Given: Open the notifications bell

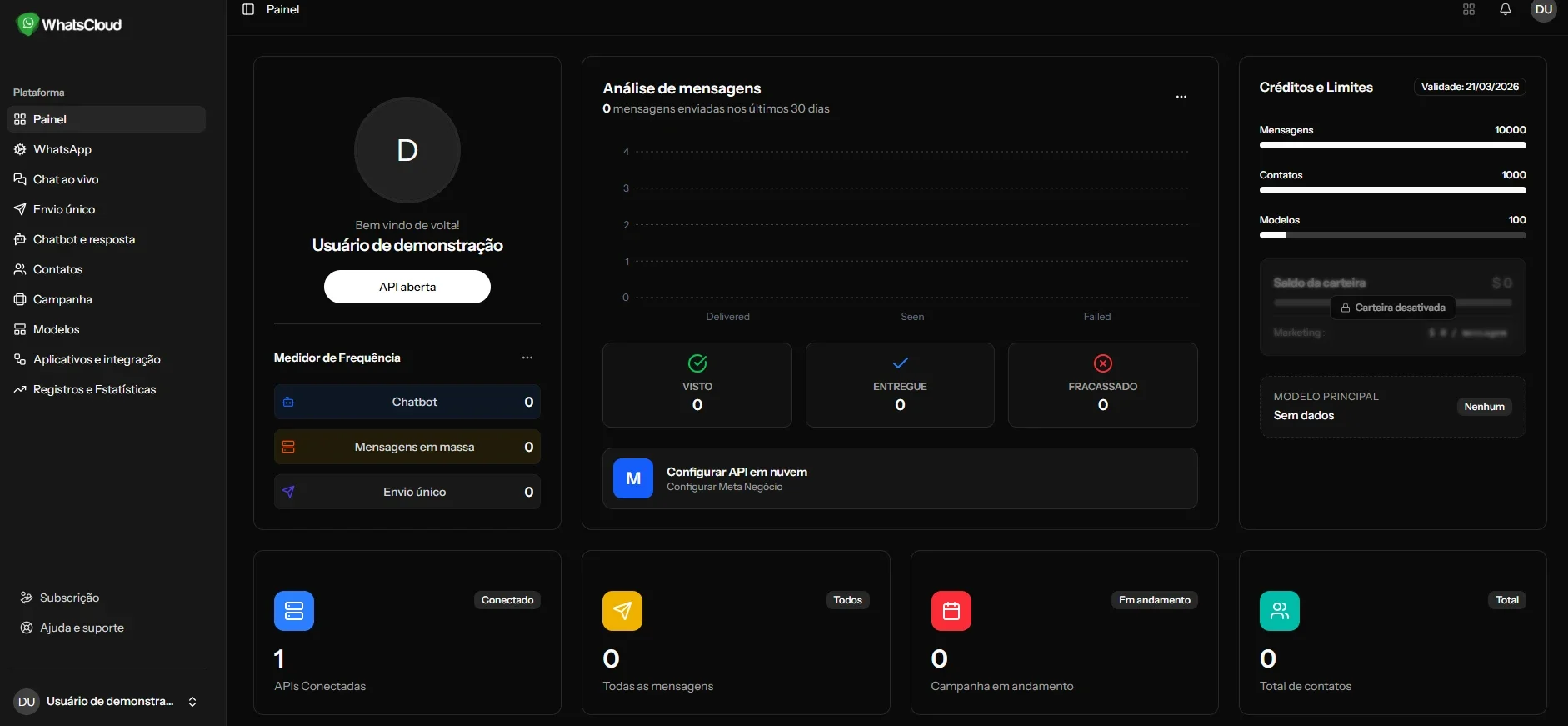Looking at the screenshot, I should [x=1506, y=9].
